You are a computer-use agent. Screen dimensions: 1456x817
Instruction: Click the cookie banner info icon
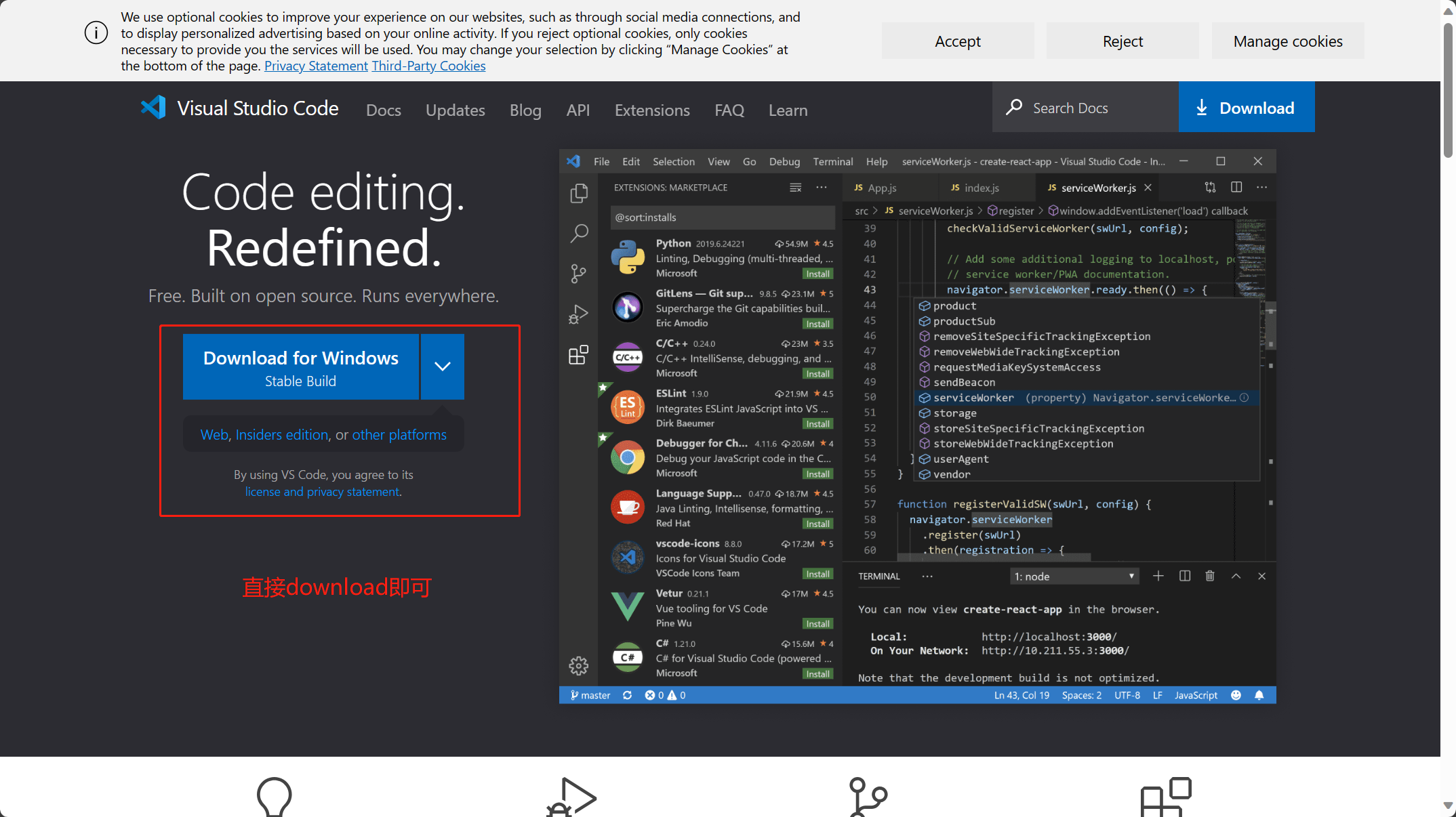click(96, 33)
